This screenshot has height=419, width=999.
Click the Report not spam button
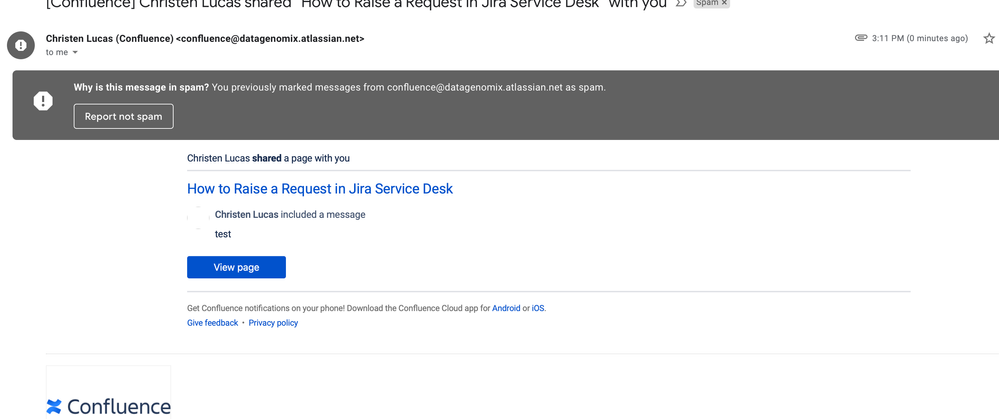[124, 117]
